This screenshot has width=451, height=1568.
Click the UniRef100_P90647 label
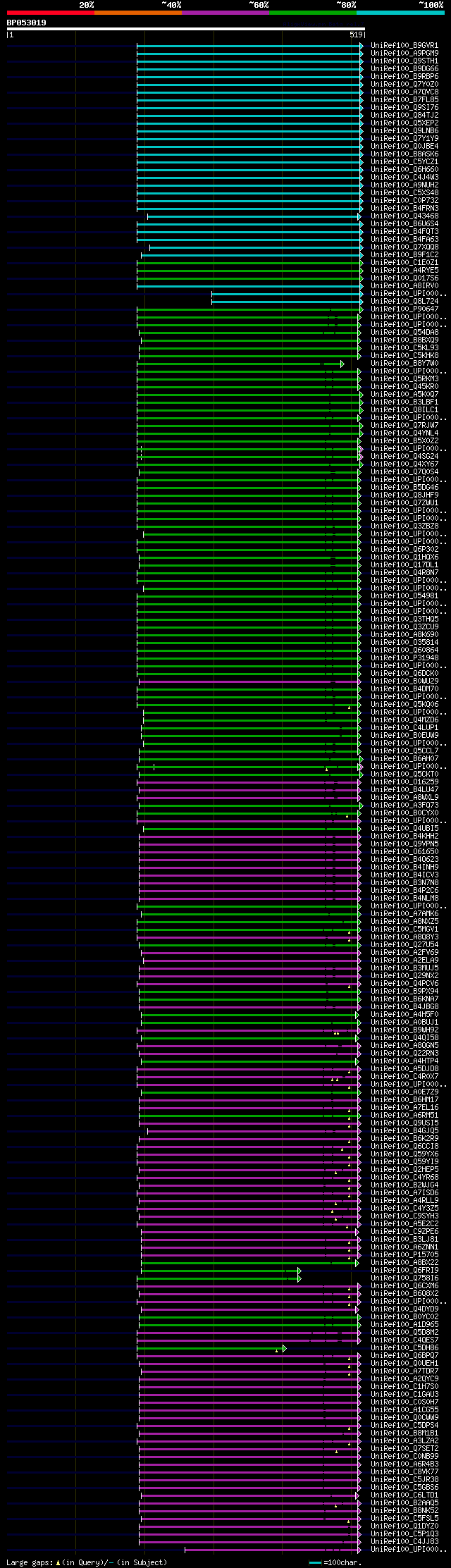click(404, 309)
